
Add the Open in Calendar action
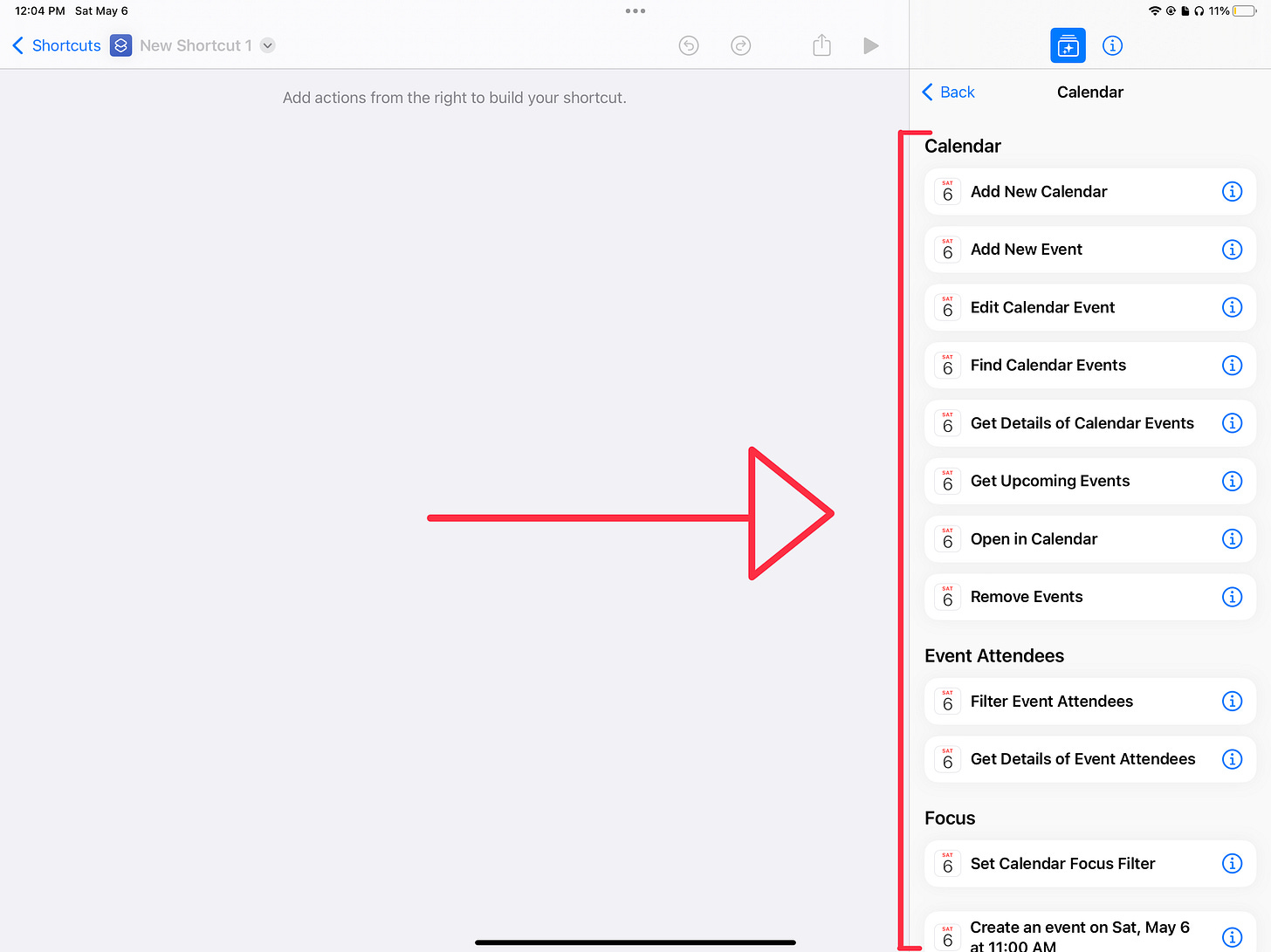(x=1089, y=539)
